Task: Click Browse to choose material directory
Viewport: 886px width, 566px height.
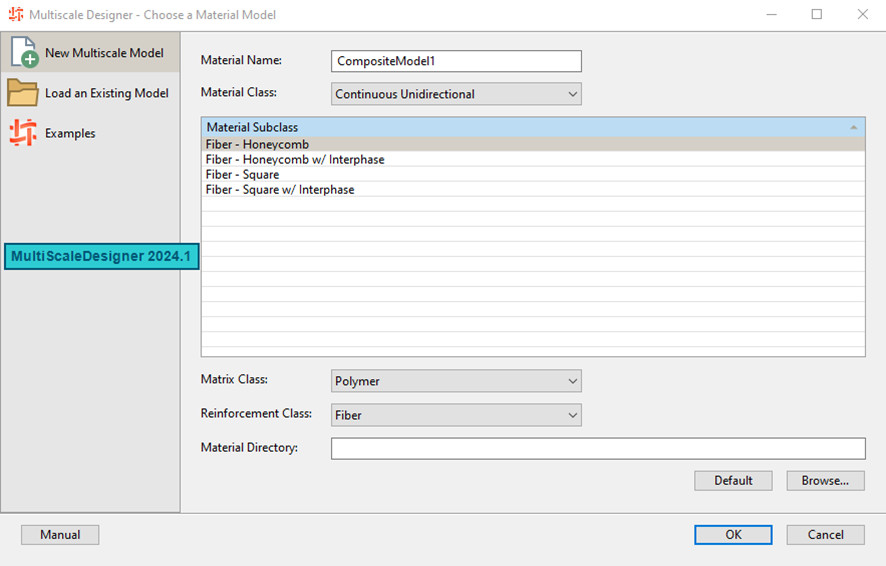Action: tap(825, 481)
